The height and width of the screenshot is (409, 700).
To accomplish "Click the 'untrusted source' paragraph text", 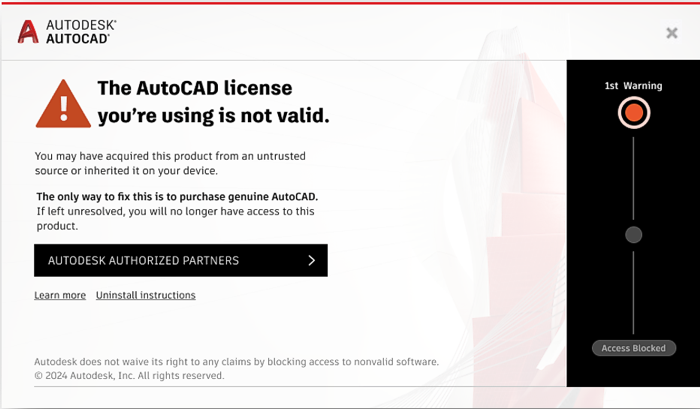I will tap(170, 163).
